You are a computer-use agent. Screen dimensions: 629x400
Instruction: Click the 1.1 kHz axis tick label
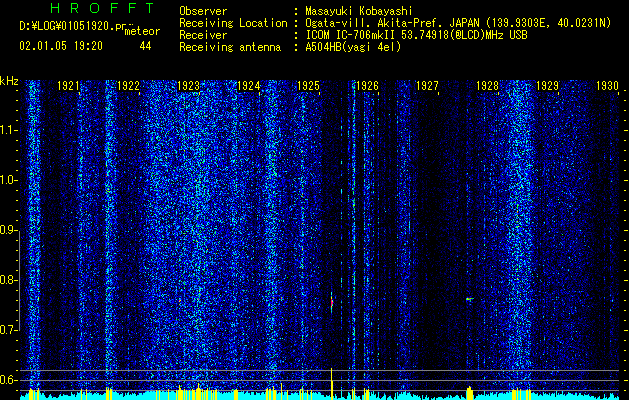click(8, 130)
